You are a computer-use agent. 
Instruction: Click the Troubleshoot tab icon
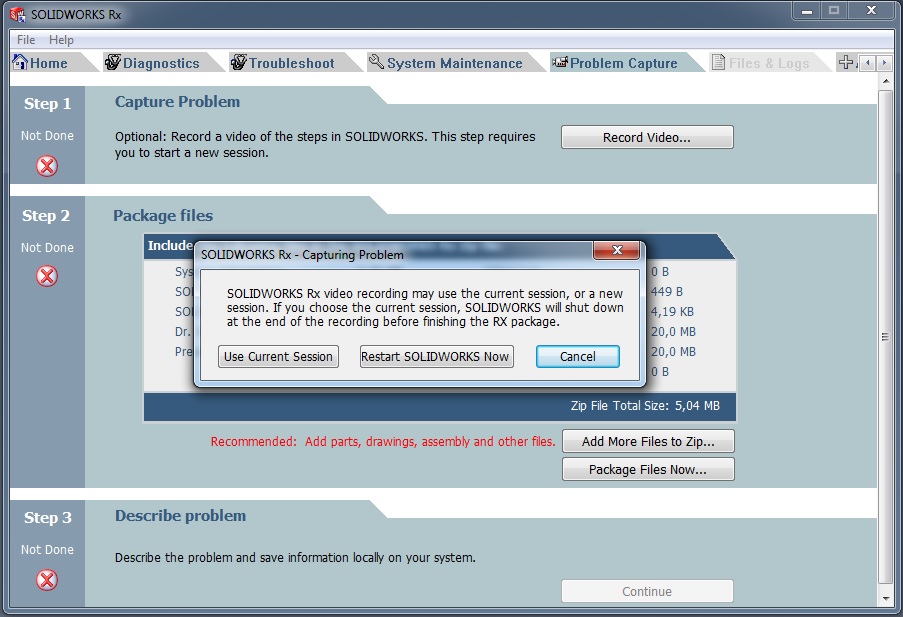click(x=238, y=63)
